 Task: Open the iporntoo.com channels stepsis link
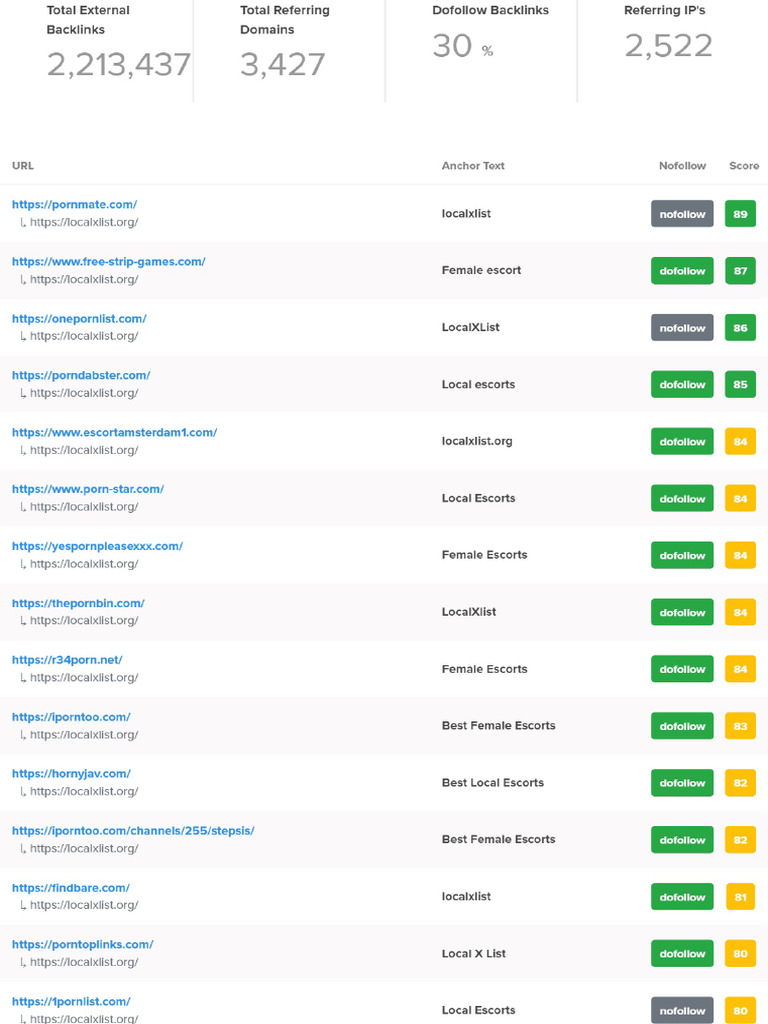click(x=133, y=831)
